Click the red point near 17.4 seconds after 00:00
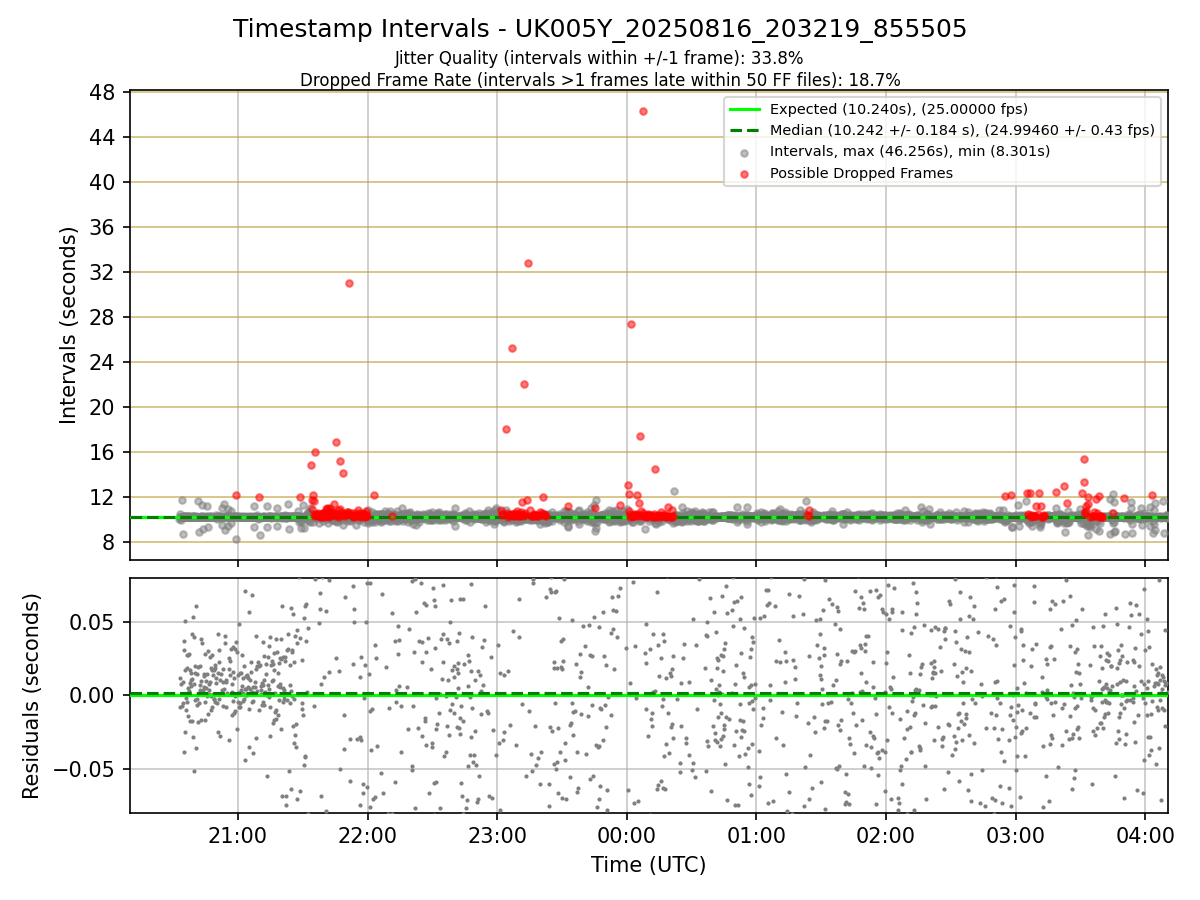 (640, 436)
